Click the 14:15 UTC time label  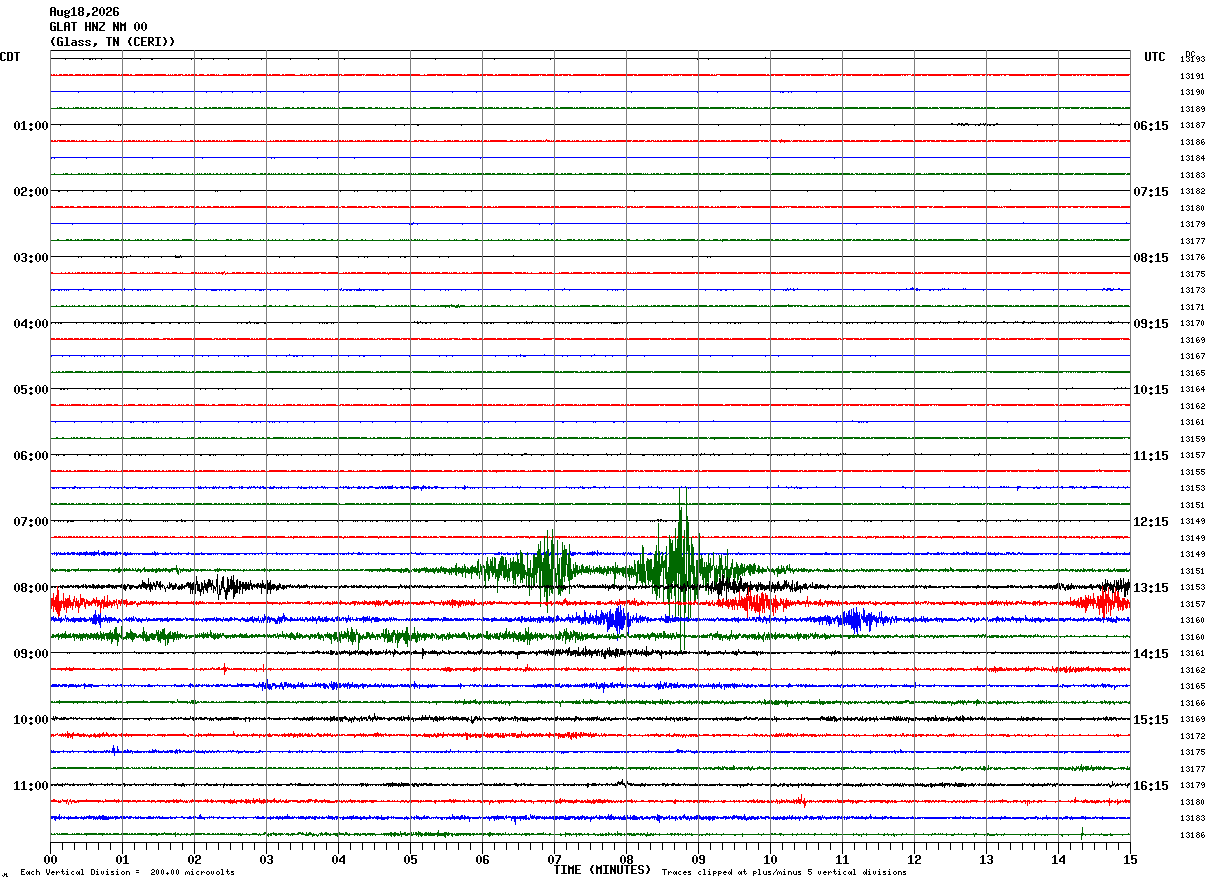pos(1151,654)
